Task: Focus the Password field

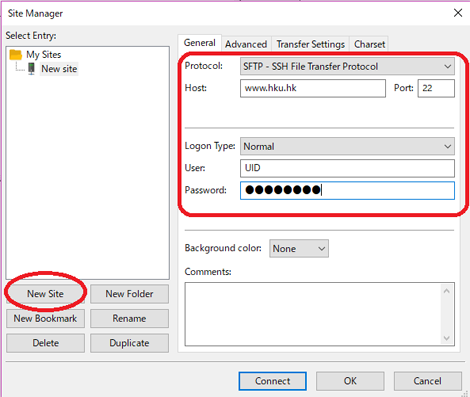Action: pos(347,190)
